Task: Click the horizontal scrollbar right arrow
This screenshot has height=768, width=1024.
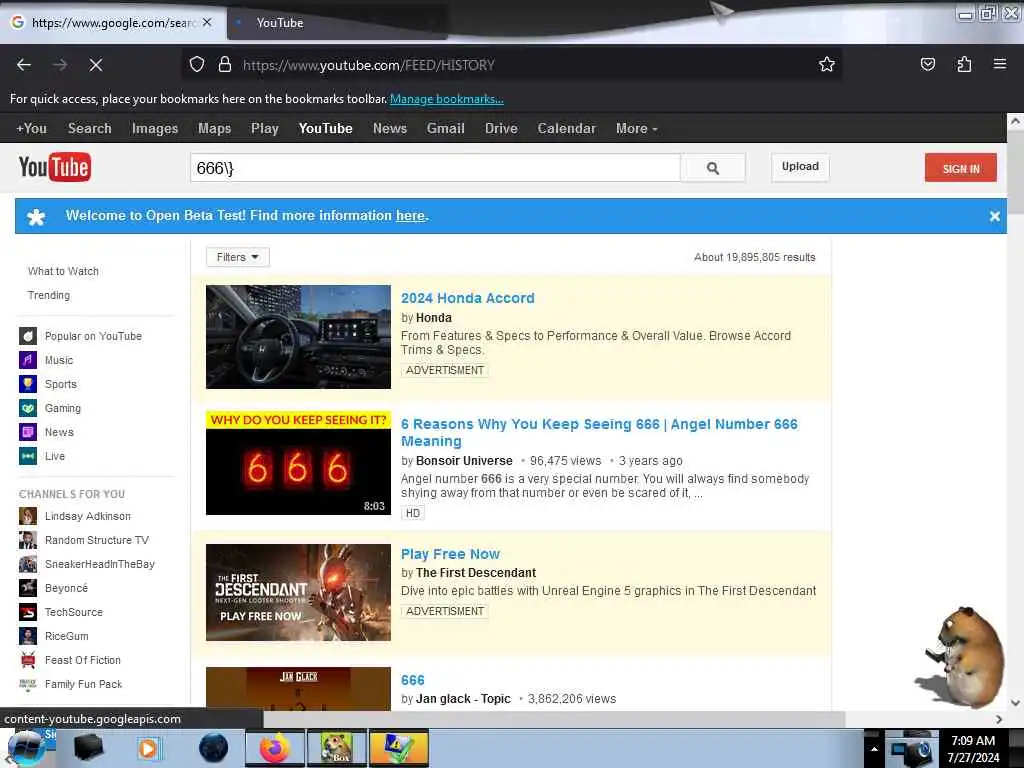Action: (x=999, y=719)
